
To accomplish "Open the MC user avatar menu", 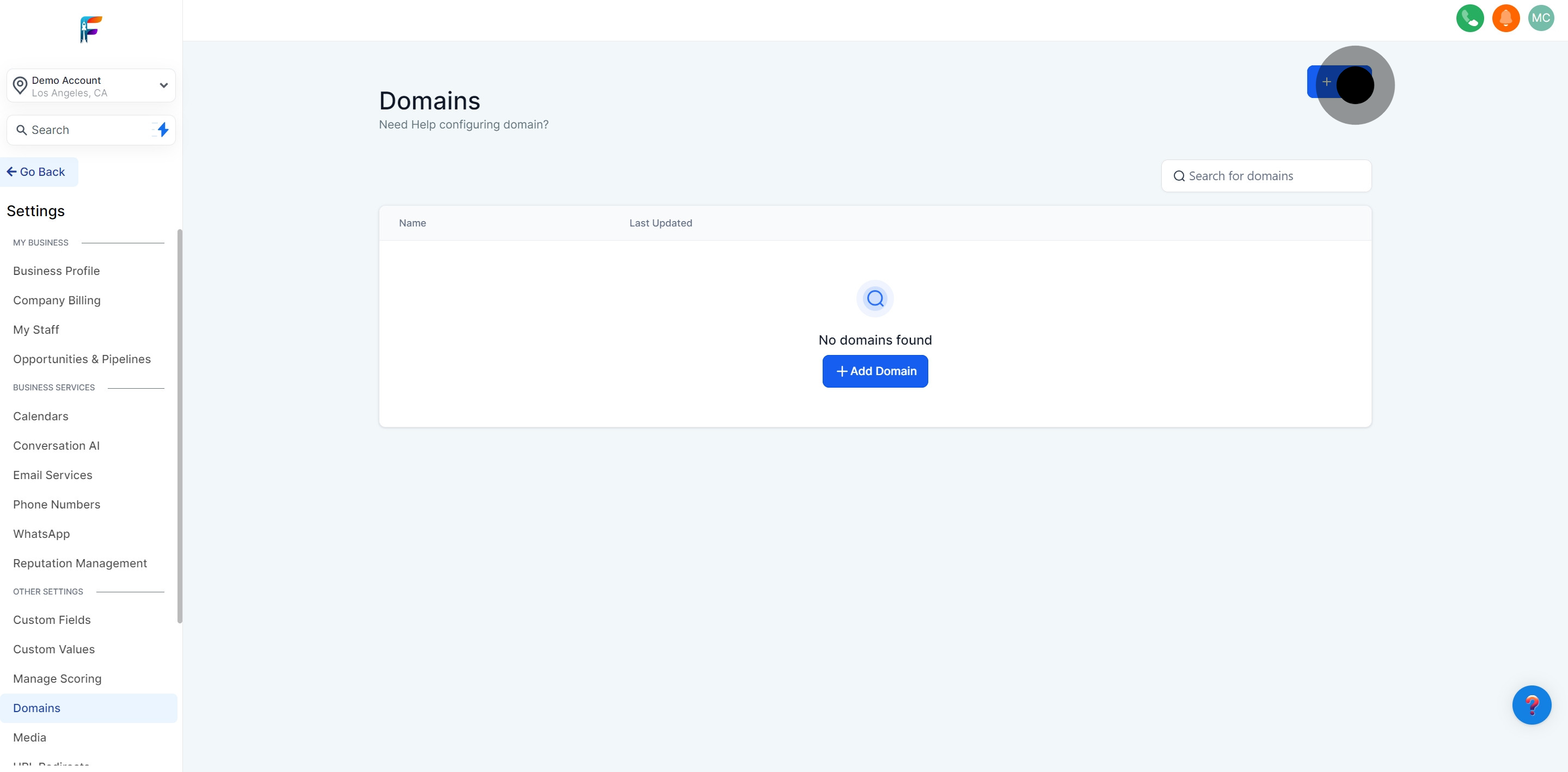I will coord(1541,19).
